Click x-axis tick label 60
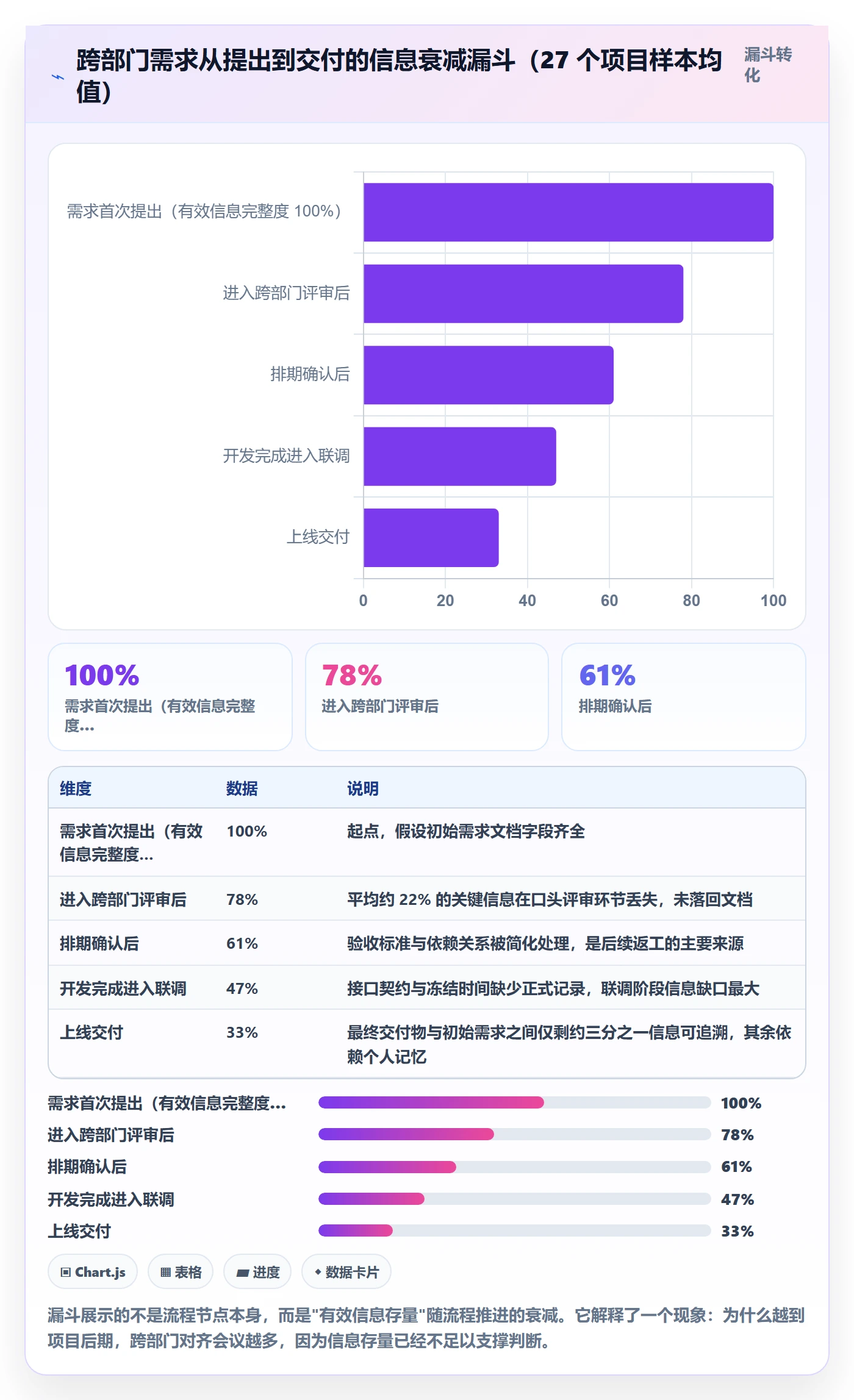 pos(609,601)
